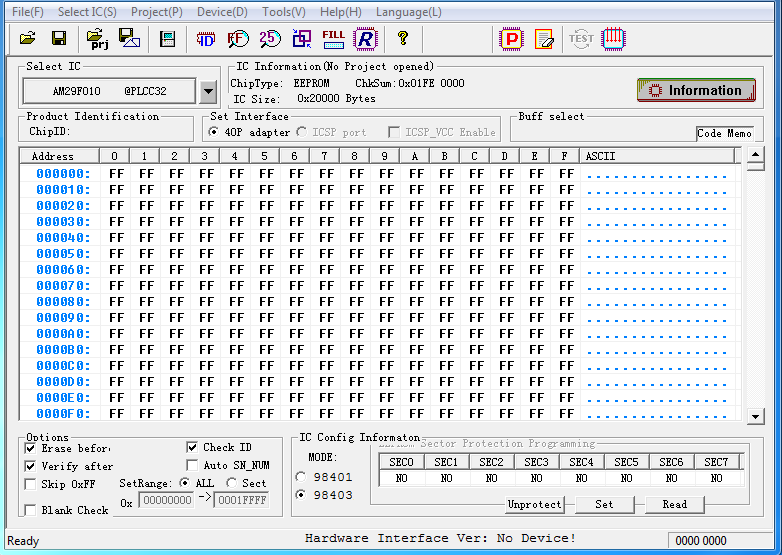Select the 98401 mode radio button

301,476
